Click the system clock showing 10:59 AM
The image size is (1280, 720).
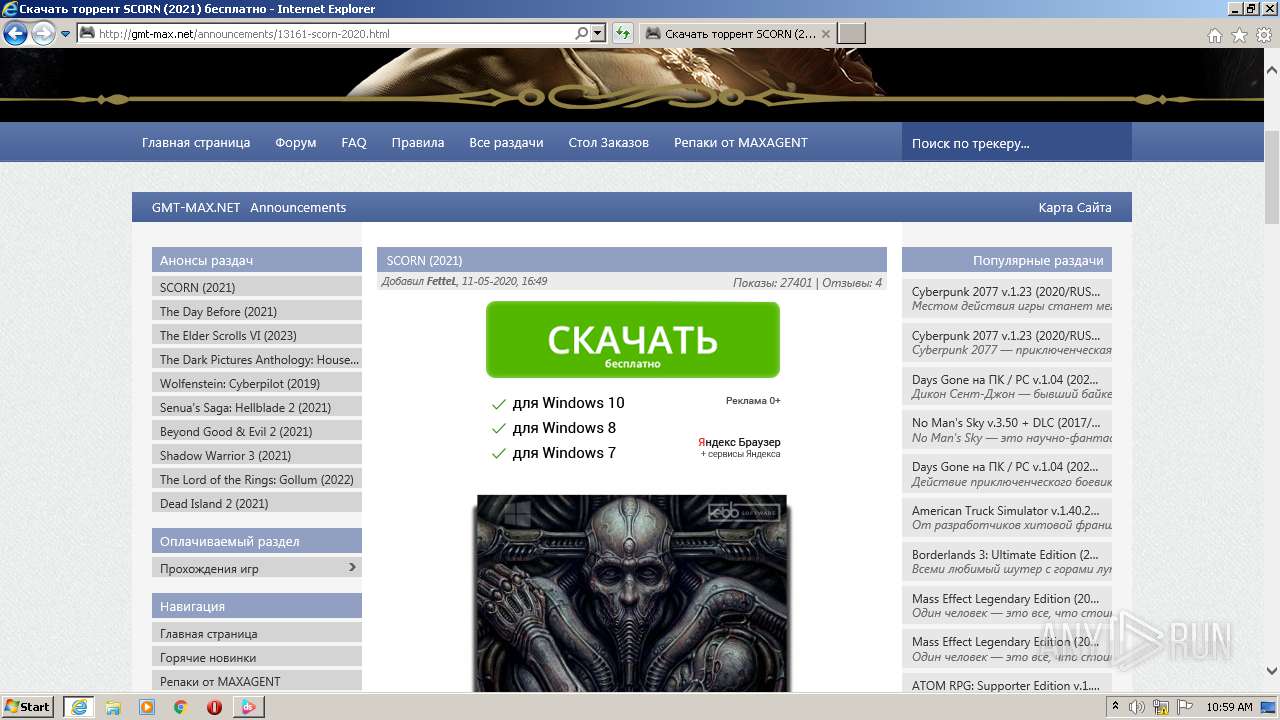1229,706
